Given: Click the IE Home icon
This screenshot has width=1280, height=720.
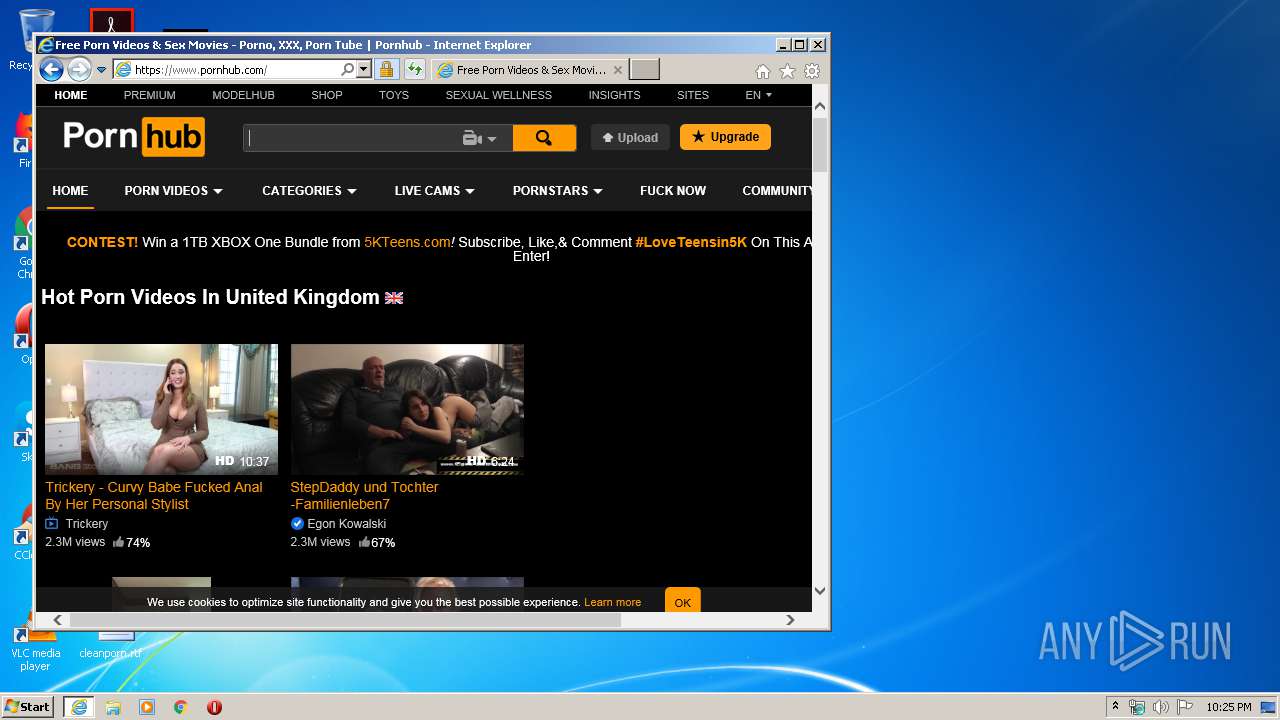Looking at the screenshot, I should tap(762, 71).
